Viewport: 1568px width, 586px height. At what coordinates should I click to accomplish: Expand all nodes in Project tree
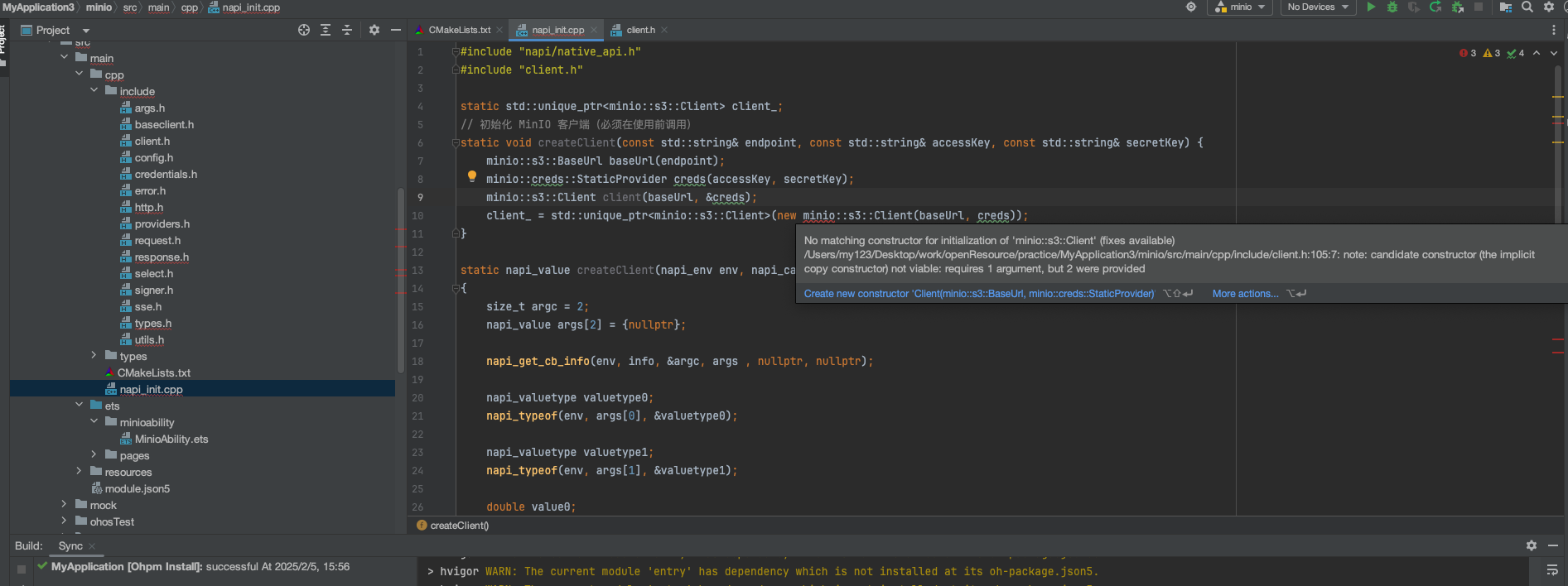coord(326,30)
